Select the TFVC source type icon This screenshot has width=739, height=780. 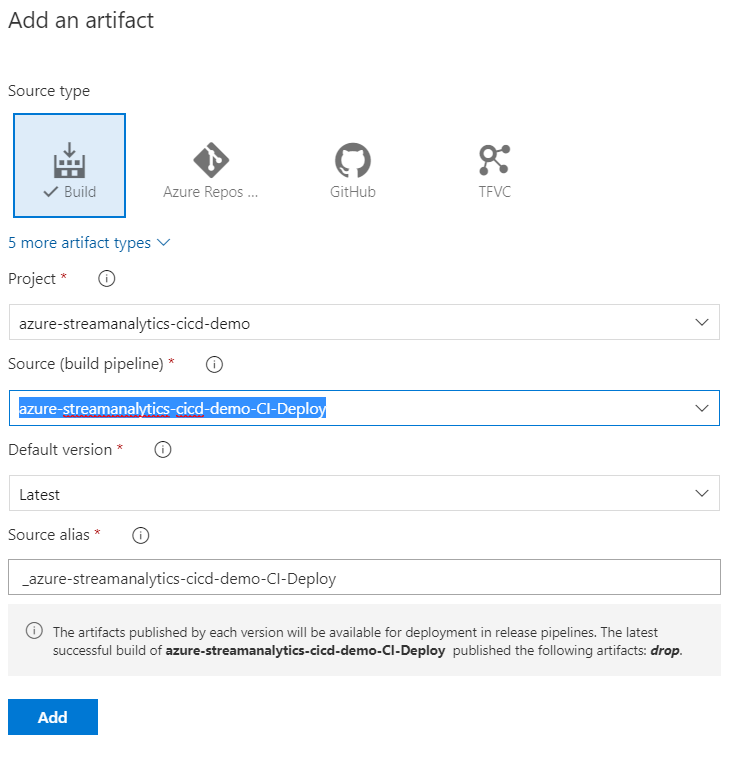(494, 160)
